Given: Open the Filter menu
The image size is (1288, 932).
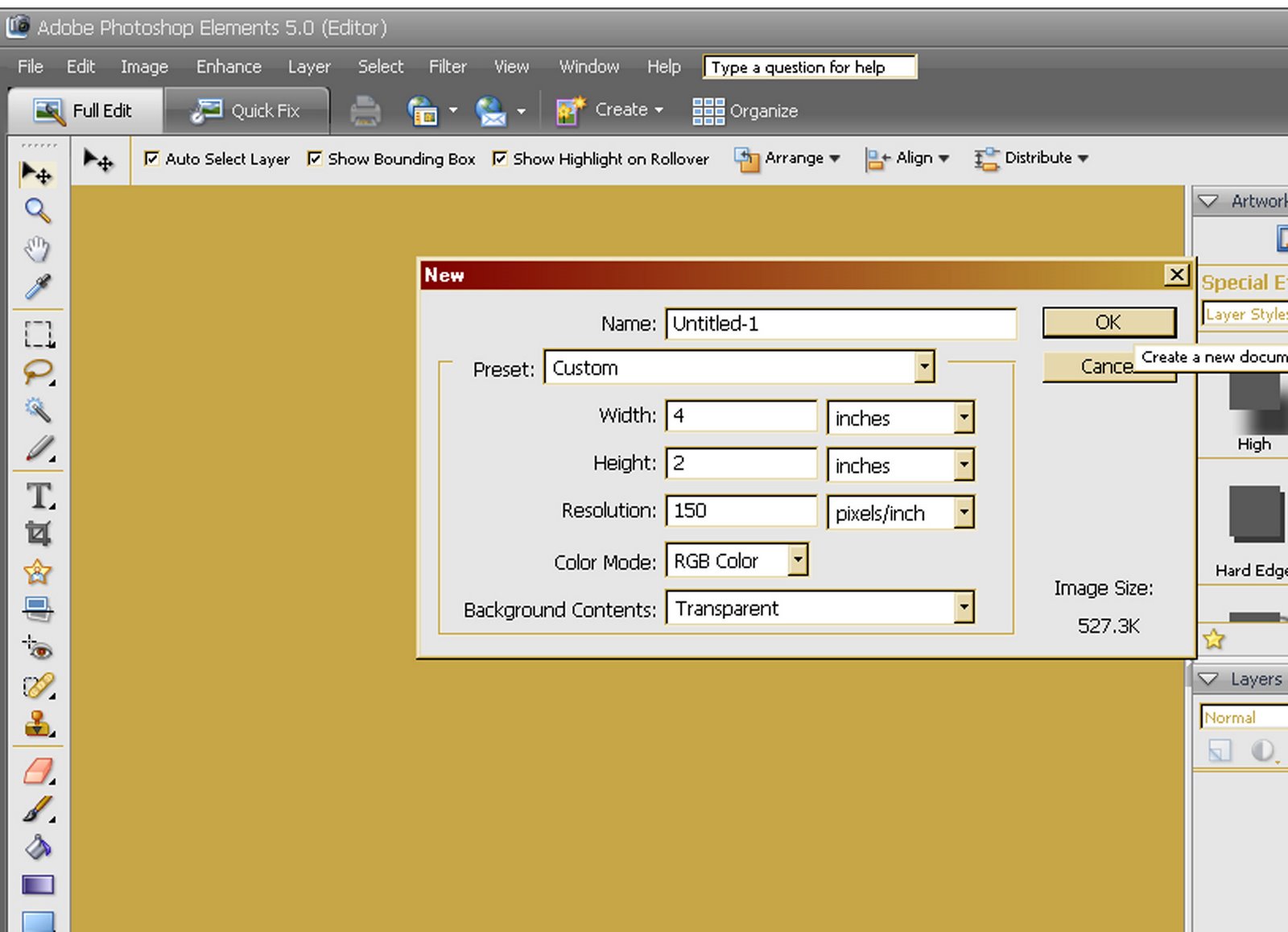Looking at the screenshot, I should 448,67.
